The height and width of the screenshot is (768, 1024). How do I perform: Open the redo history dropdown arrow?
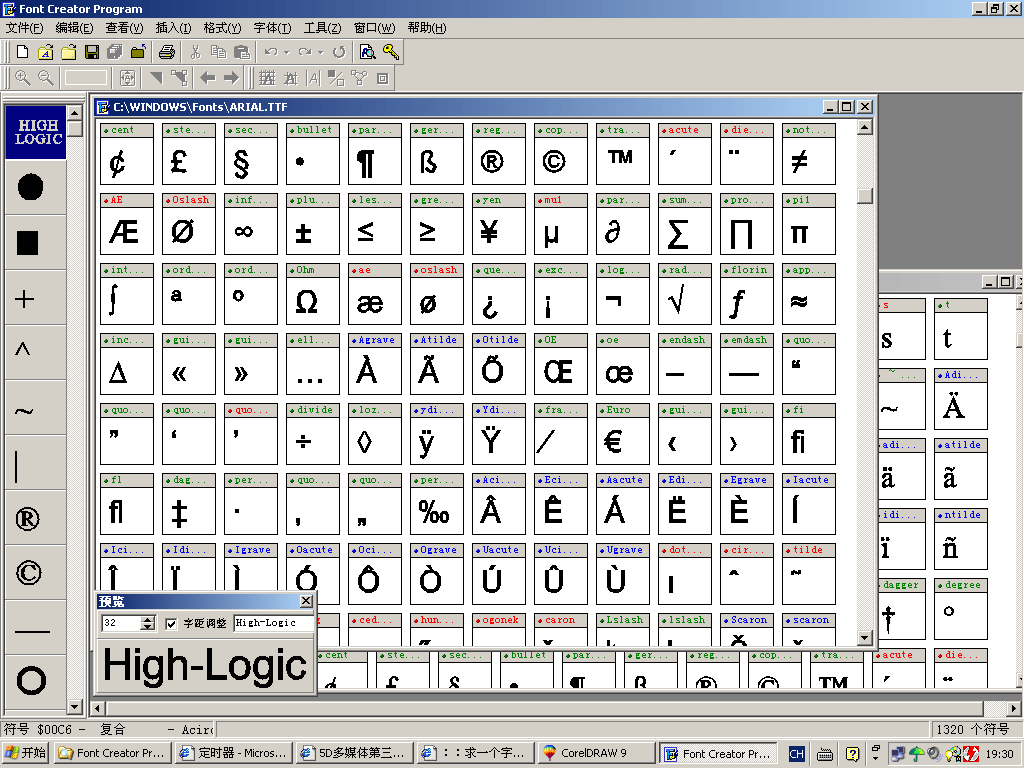(320, 52)
